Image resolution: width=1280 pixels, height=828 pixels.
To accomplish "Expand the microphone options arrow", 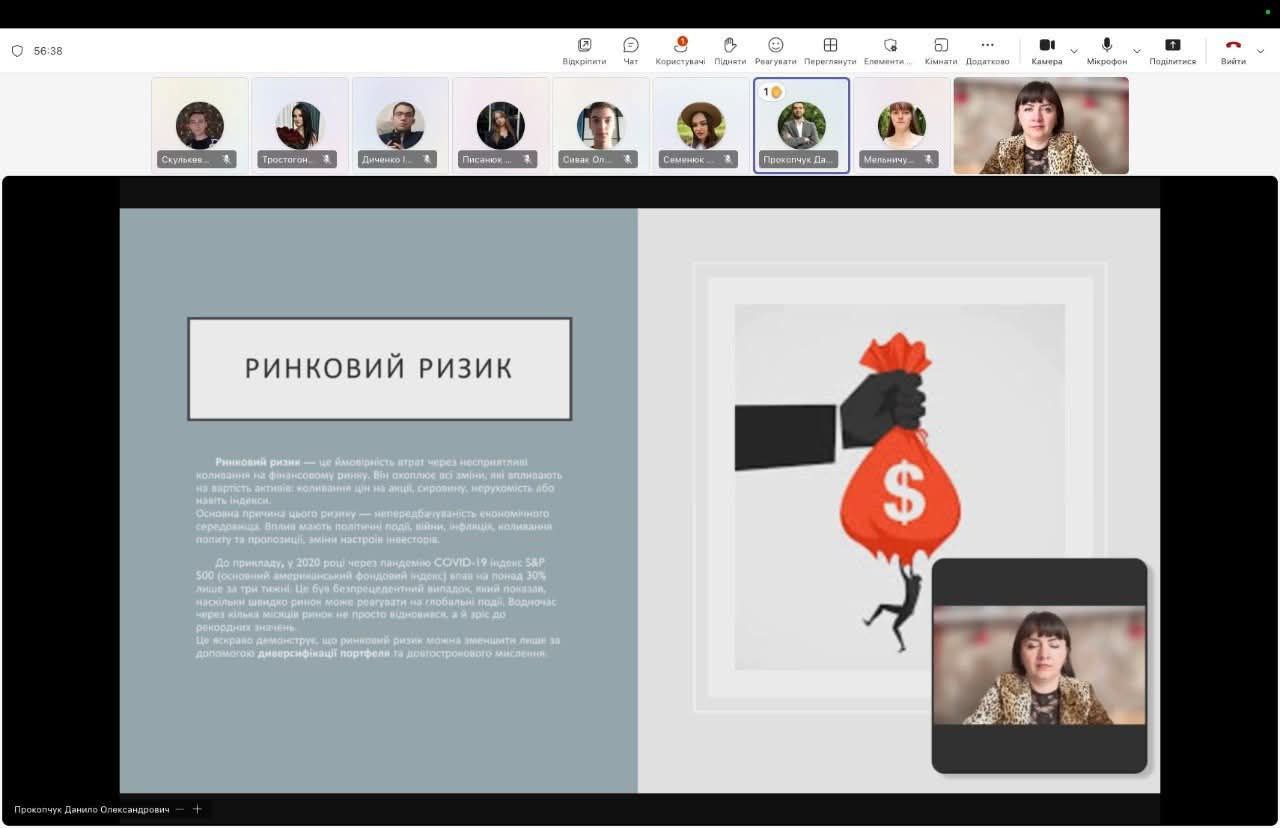I will coord(1137,51).
